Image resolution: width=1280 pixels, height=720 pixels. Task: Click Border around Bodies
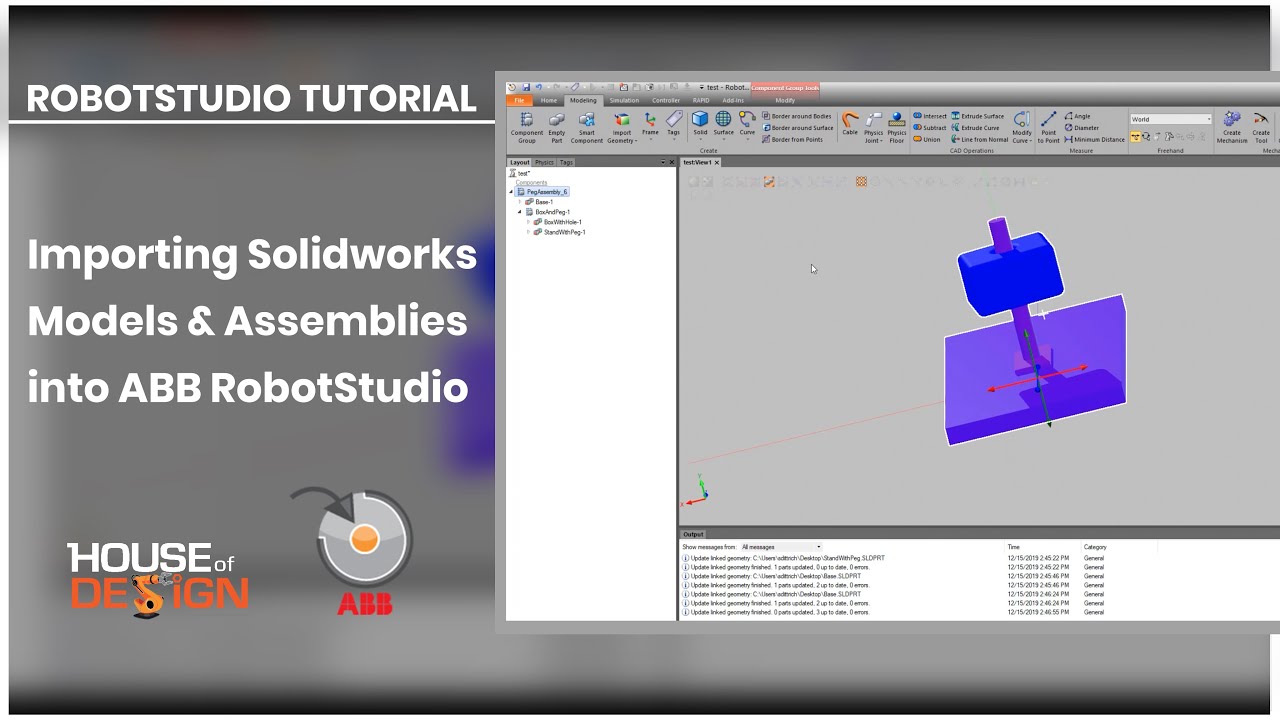pos(797,116)
